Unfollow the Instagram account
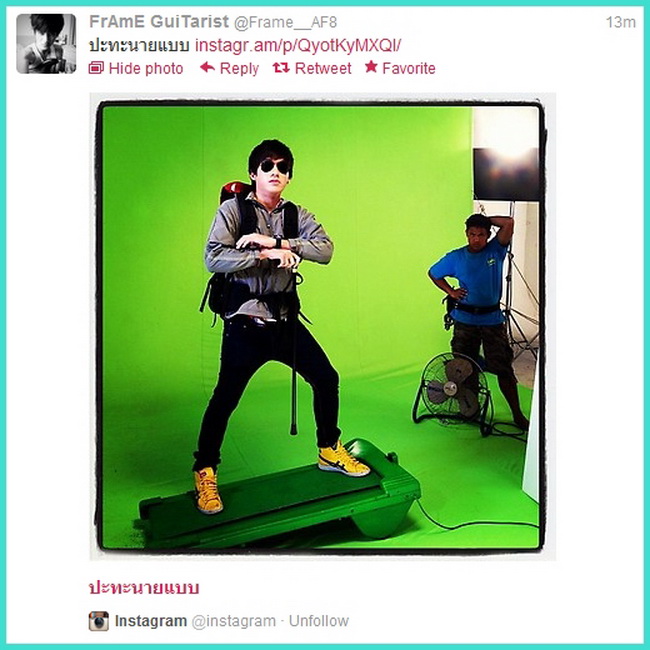The image size is (650, 650). click(x=319, y=621)
